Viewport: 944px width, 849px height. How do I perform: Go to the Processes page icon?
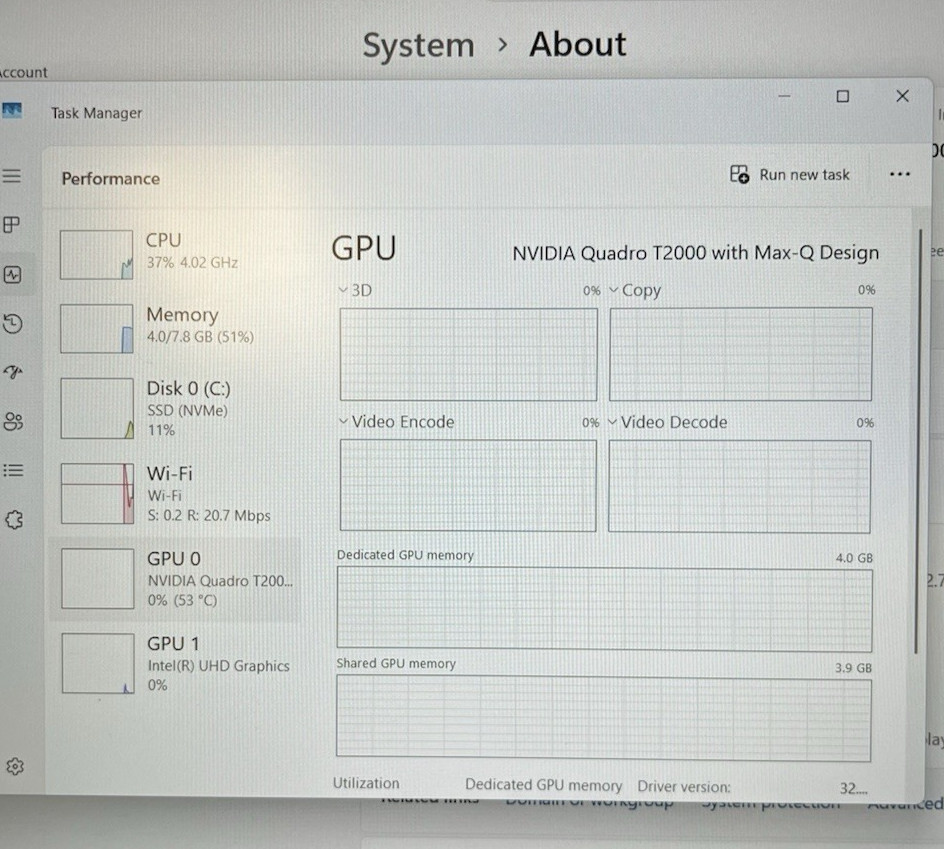pos(11,225)
